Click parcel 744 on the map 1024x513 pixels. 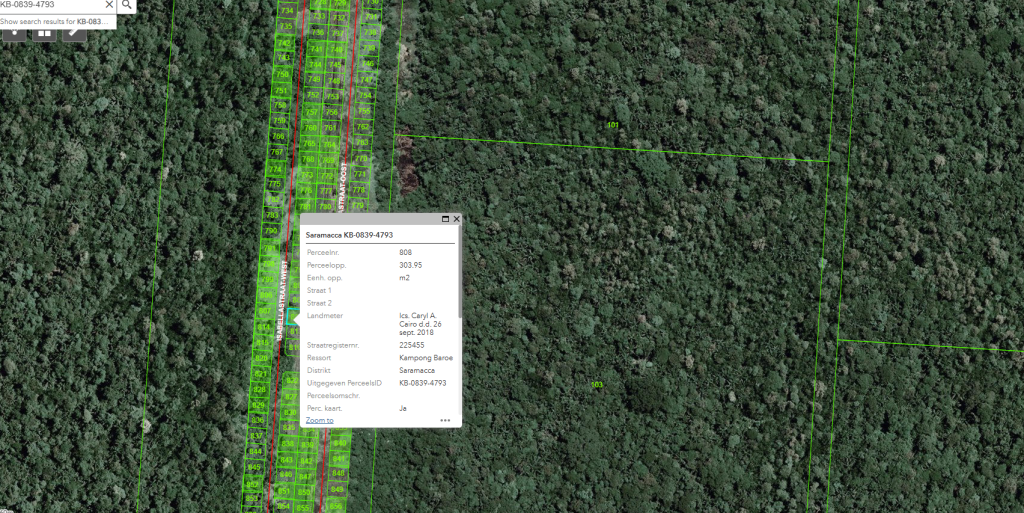click(315, 64)
